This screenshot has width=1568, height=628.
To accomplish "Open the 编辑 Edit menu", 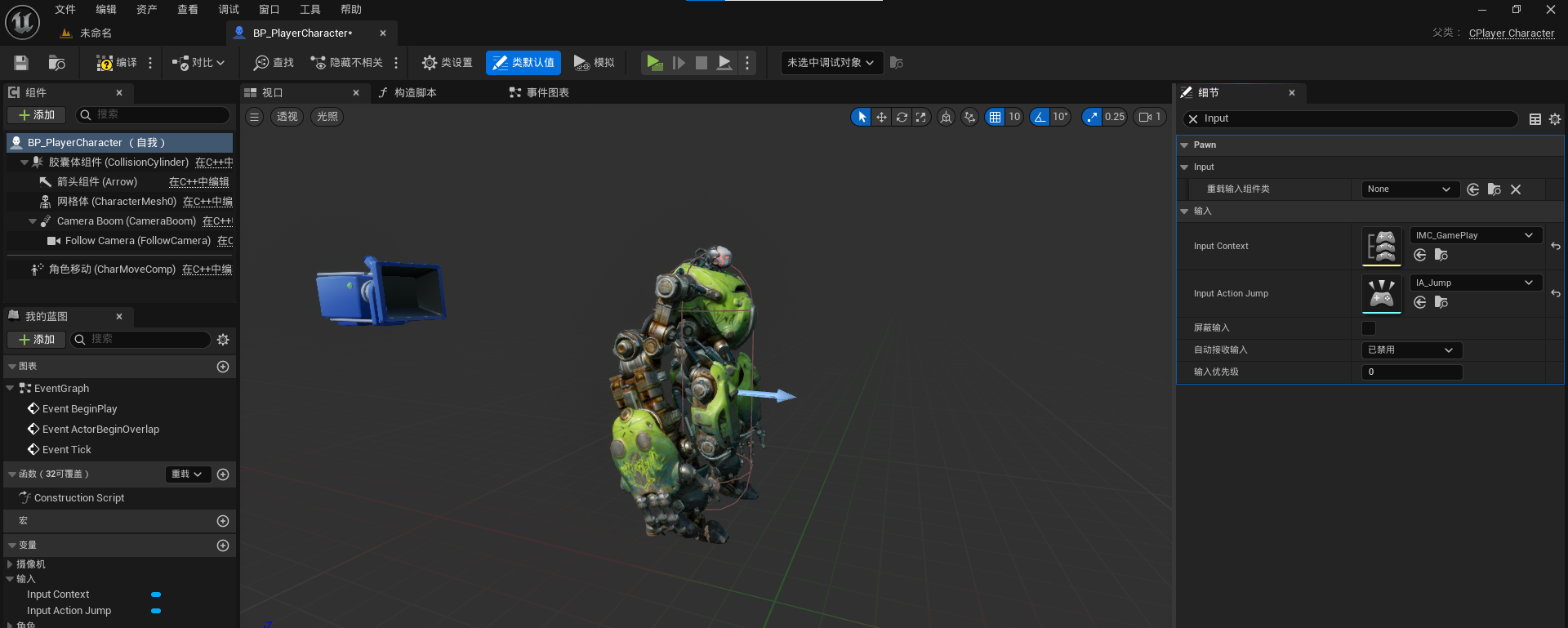I will point(106,9).
